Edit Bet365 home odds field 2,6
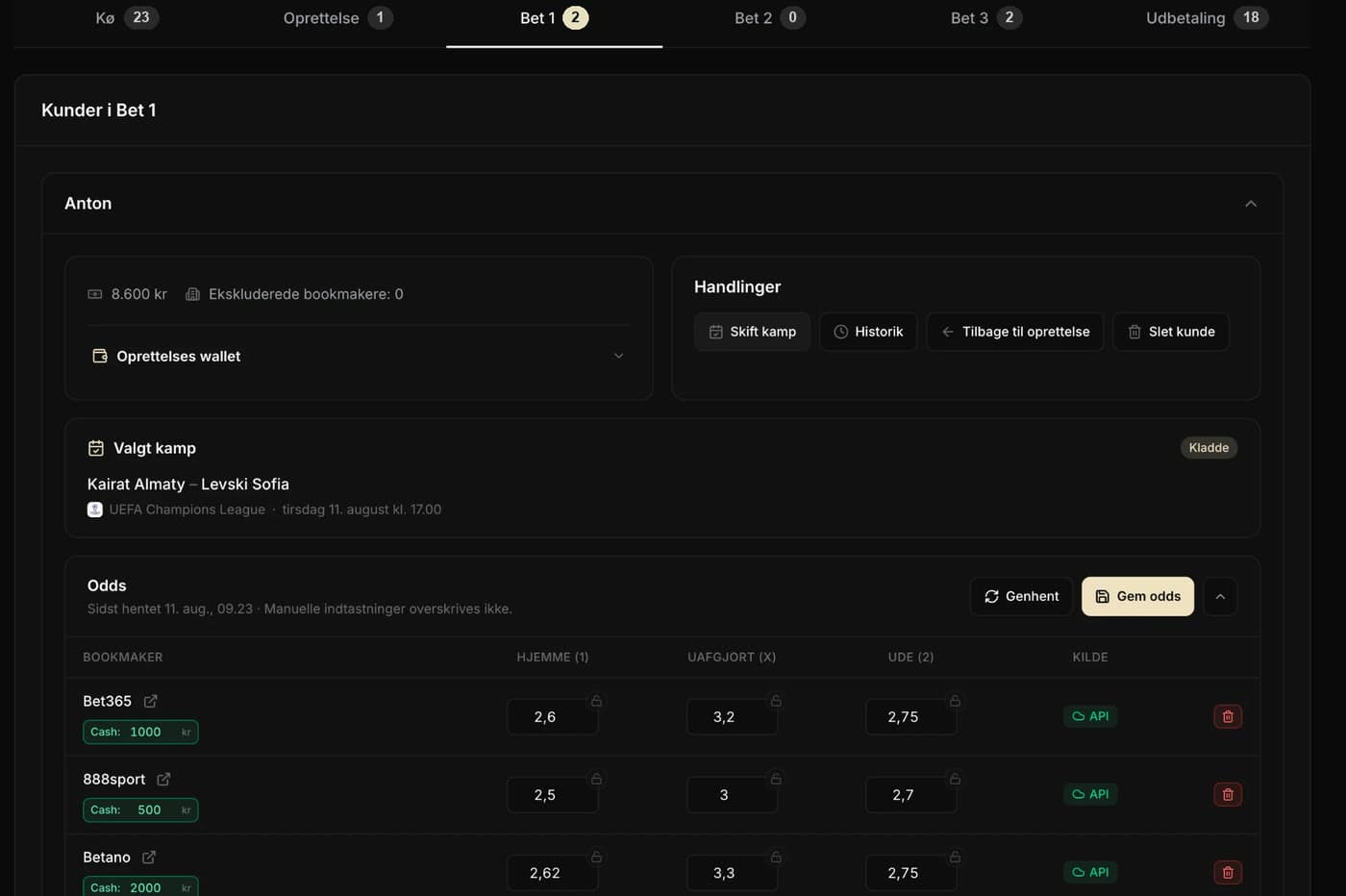Screen dimensions: 1346x896 pos(553,717)
